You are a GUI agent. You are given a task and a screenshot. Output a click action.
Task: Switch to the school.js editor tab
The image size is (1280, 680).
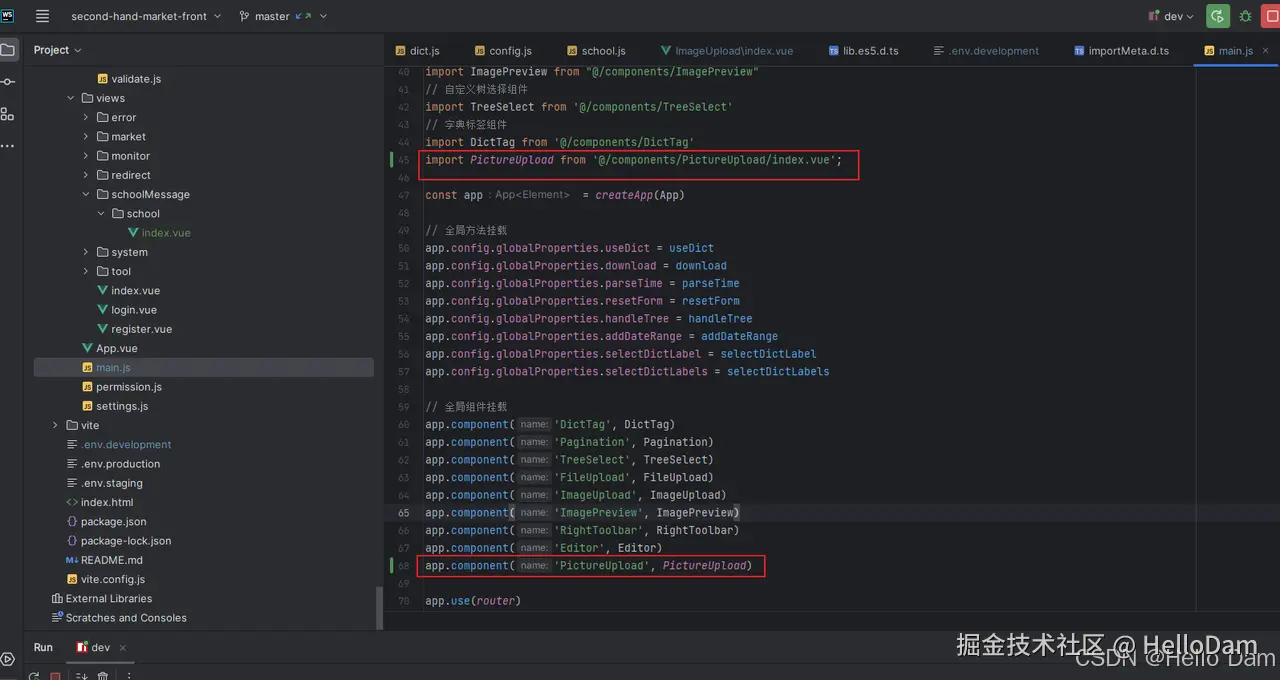pyautogui.click(x=596, y=50)
